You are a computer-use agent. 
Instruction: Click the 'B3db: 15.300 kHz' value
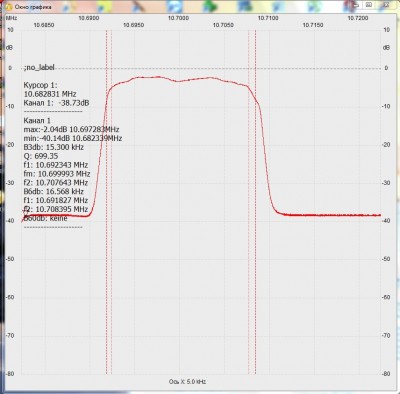54,147
